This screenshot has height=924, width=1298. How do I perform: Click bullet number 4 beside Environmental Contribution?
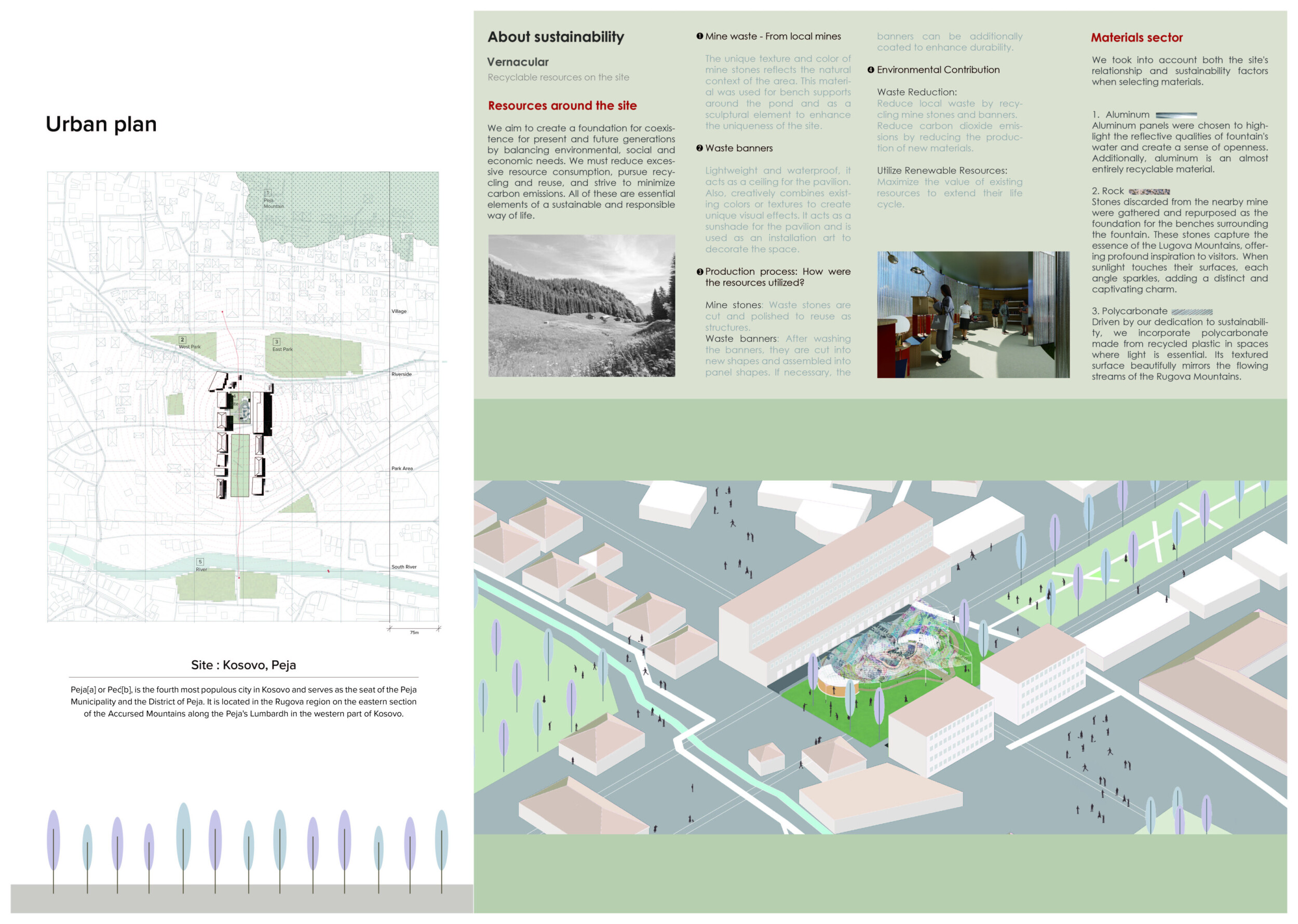871,70
